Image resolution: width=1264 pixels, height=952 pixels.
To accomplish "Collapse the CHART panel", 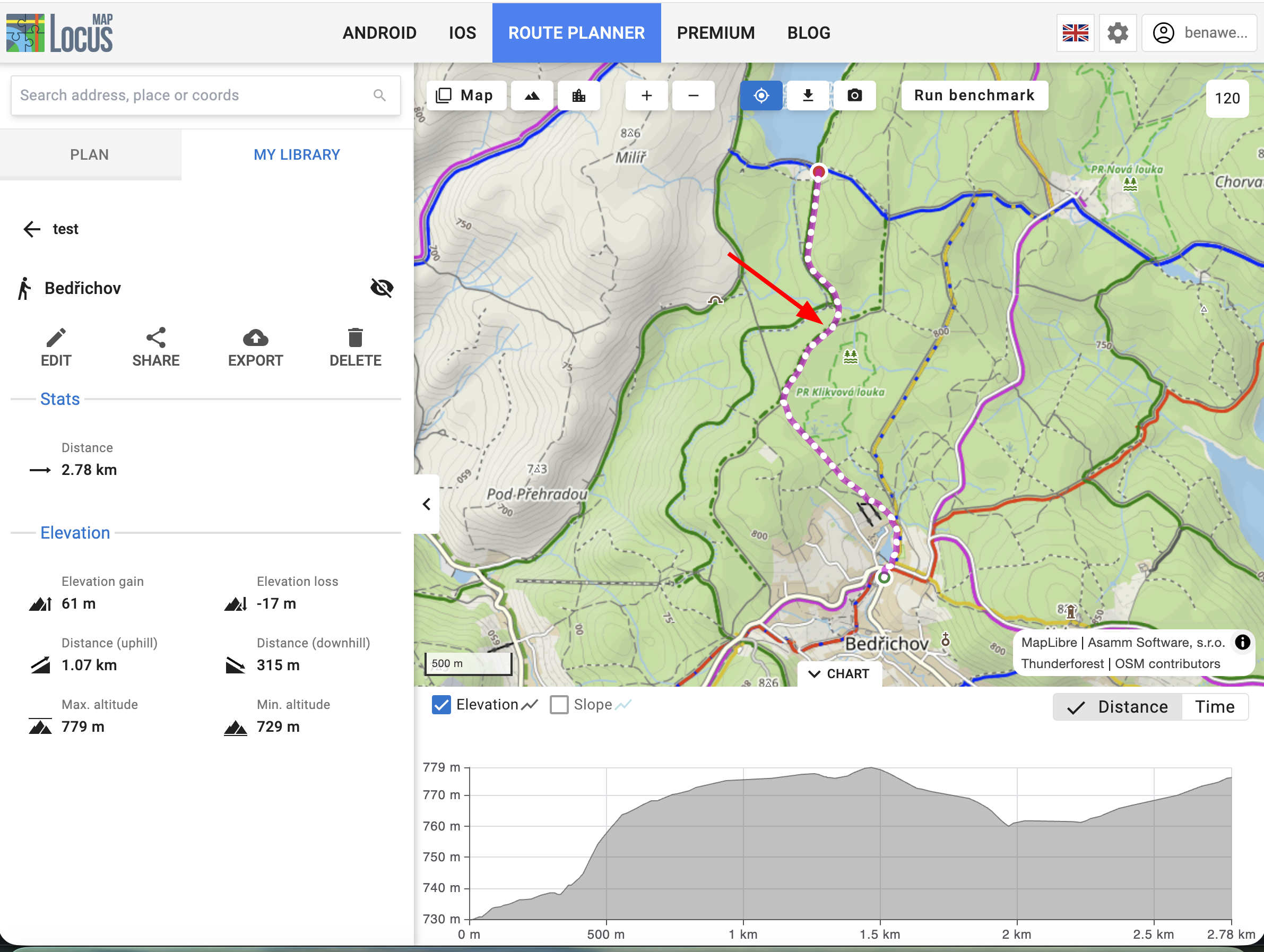I will click(x=839, y=674).
